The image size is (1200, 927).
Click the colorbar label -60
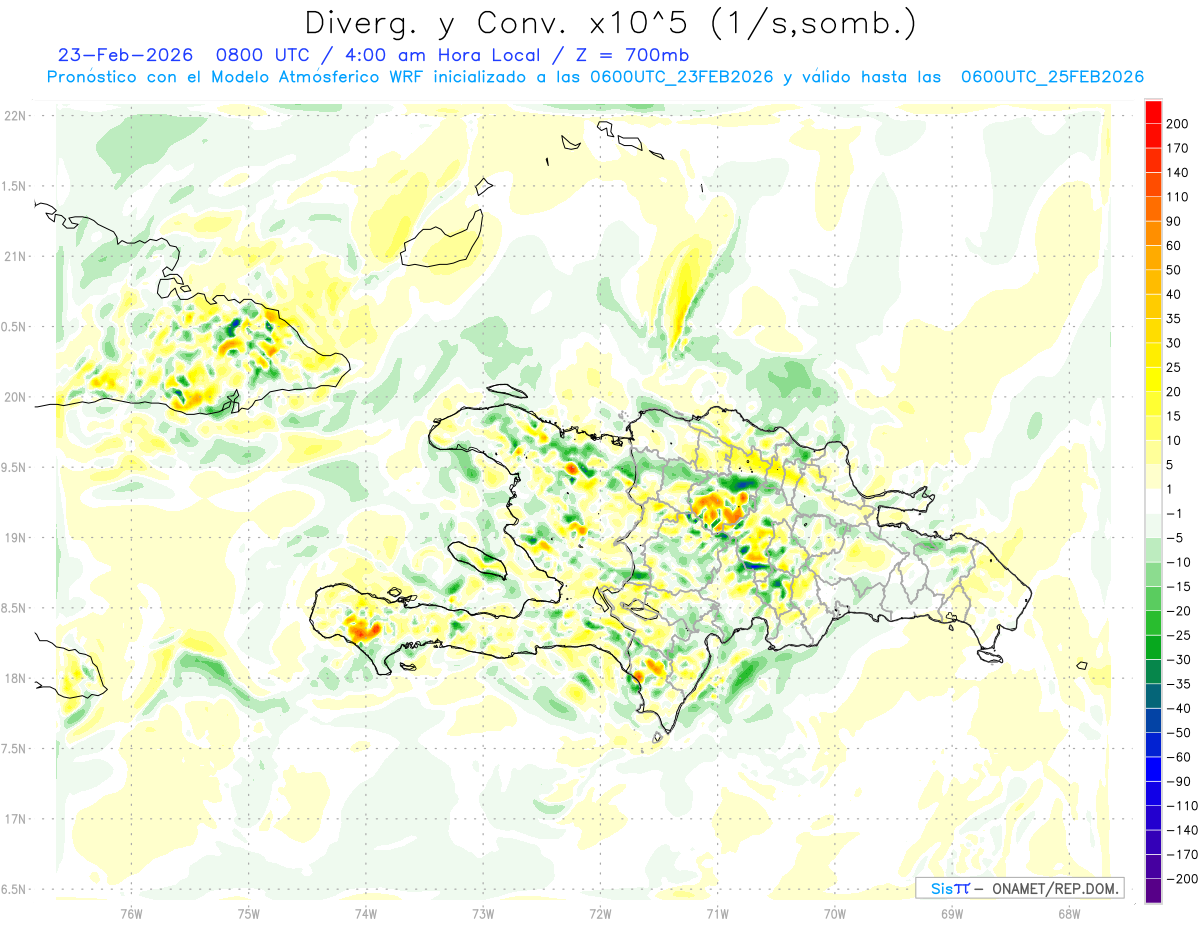click(1176, 757)
